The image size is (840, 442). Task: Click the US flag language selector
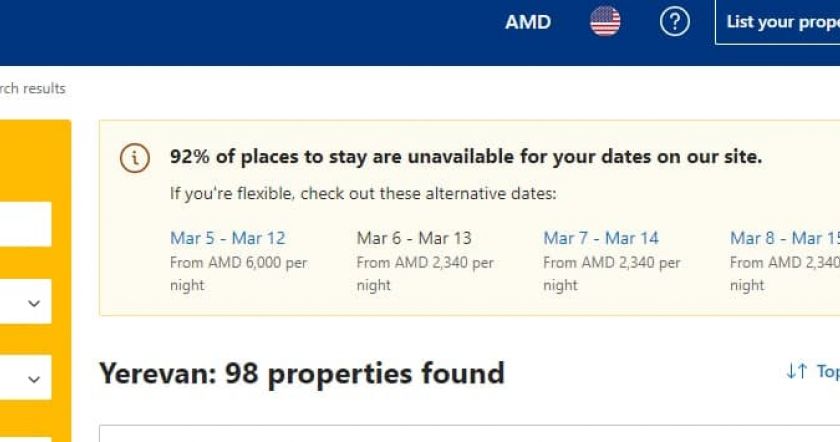(x=605, y=21)
